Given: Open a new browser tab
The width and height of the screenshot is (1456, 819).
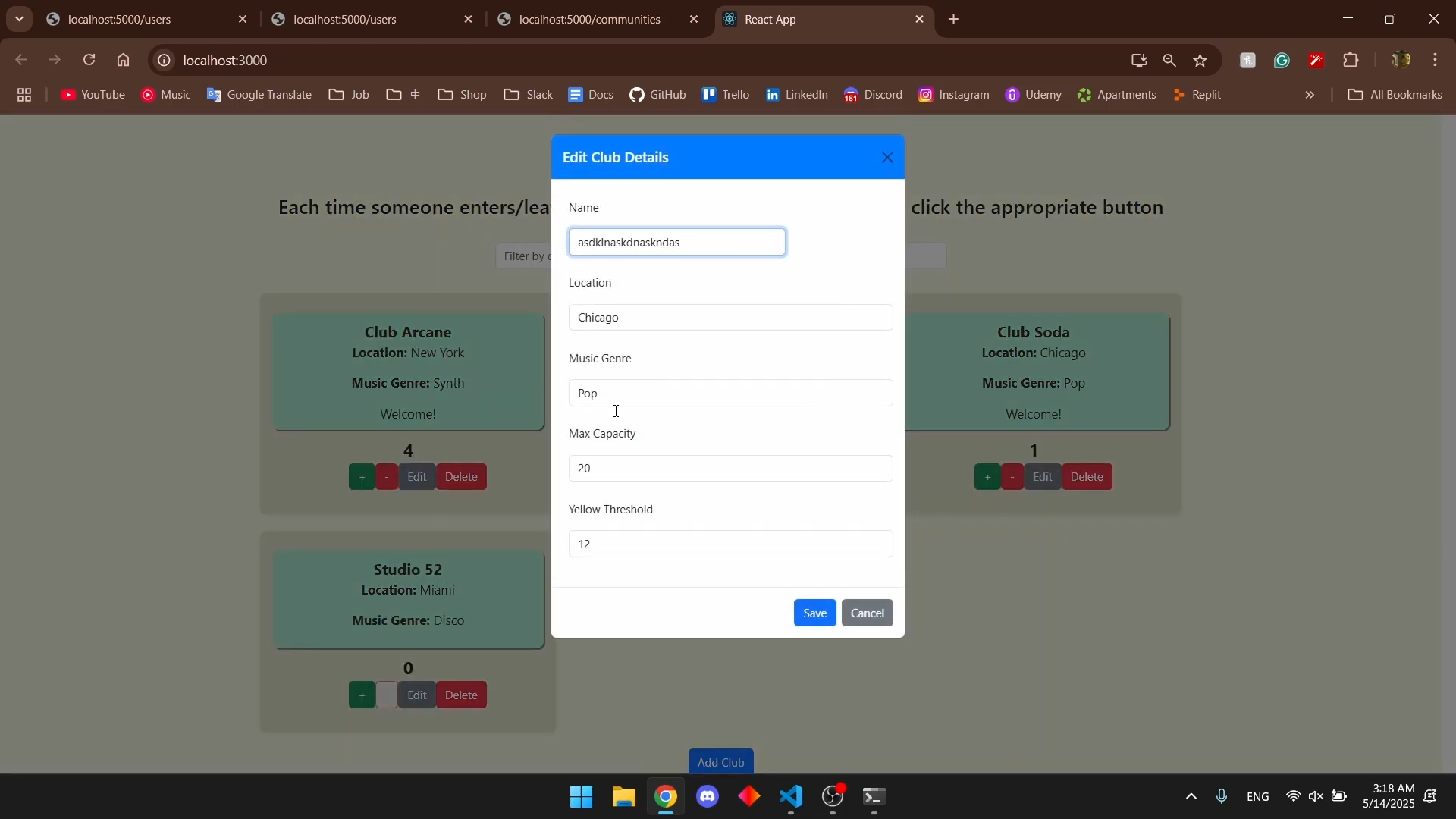Looking at the screenshot, I should pos(954,20).
